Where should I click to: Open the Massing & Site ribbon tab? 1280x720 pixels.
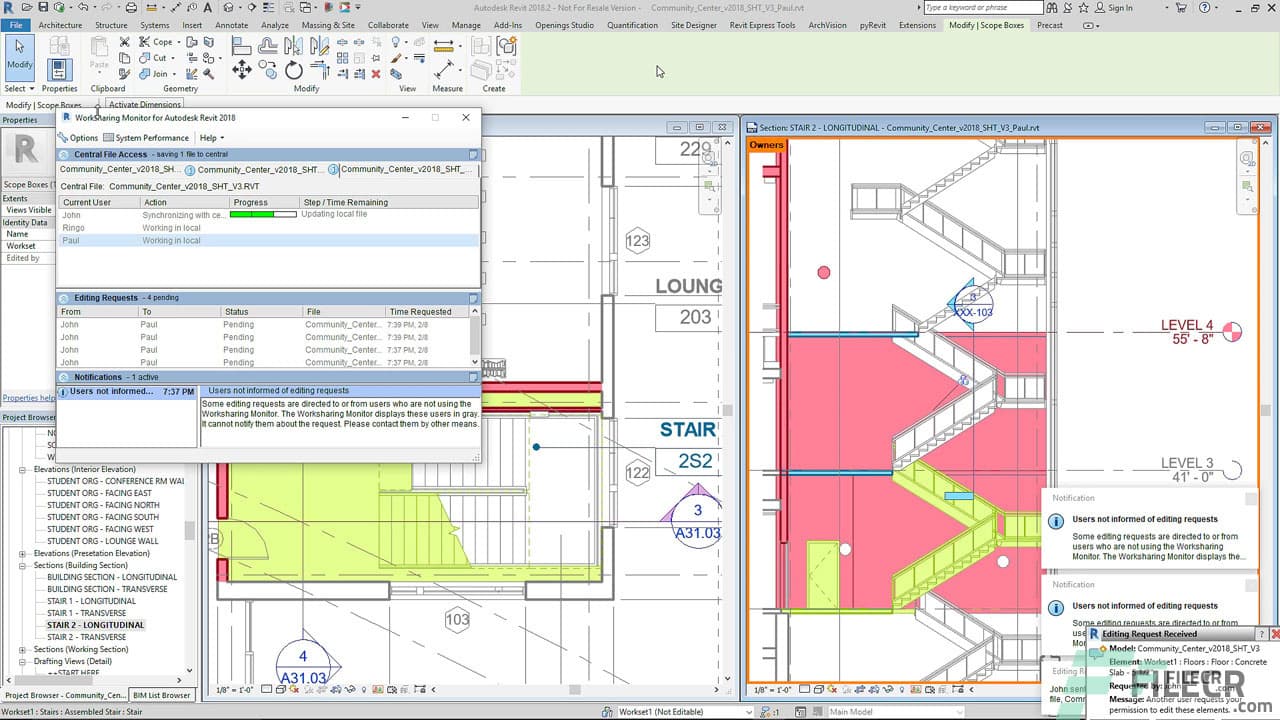[x=328, y=25]
